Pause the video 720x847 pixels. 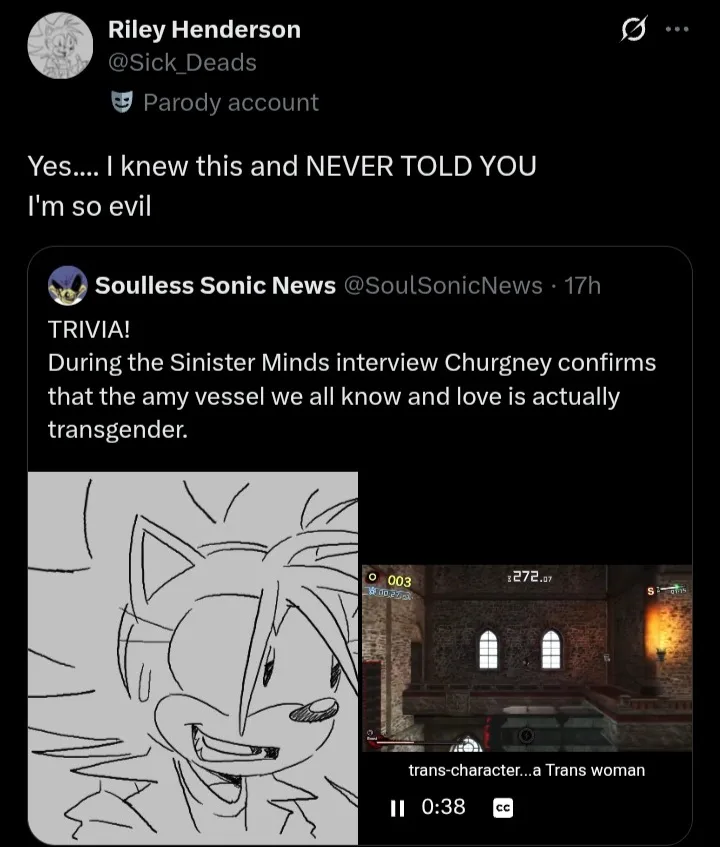tap(397, 807)
